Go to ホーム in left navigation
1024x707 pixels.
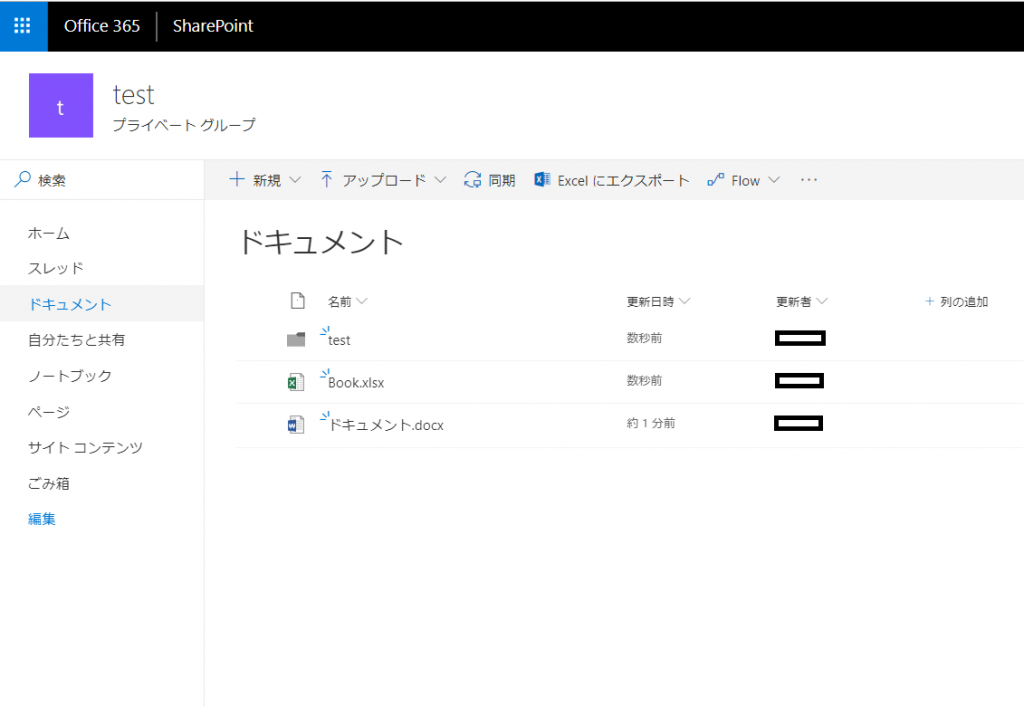49,233
